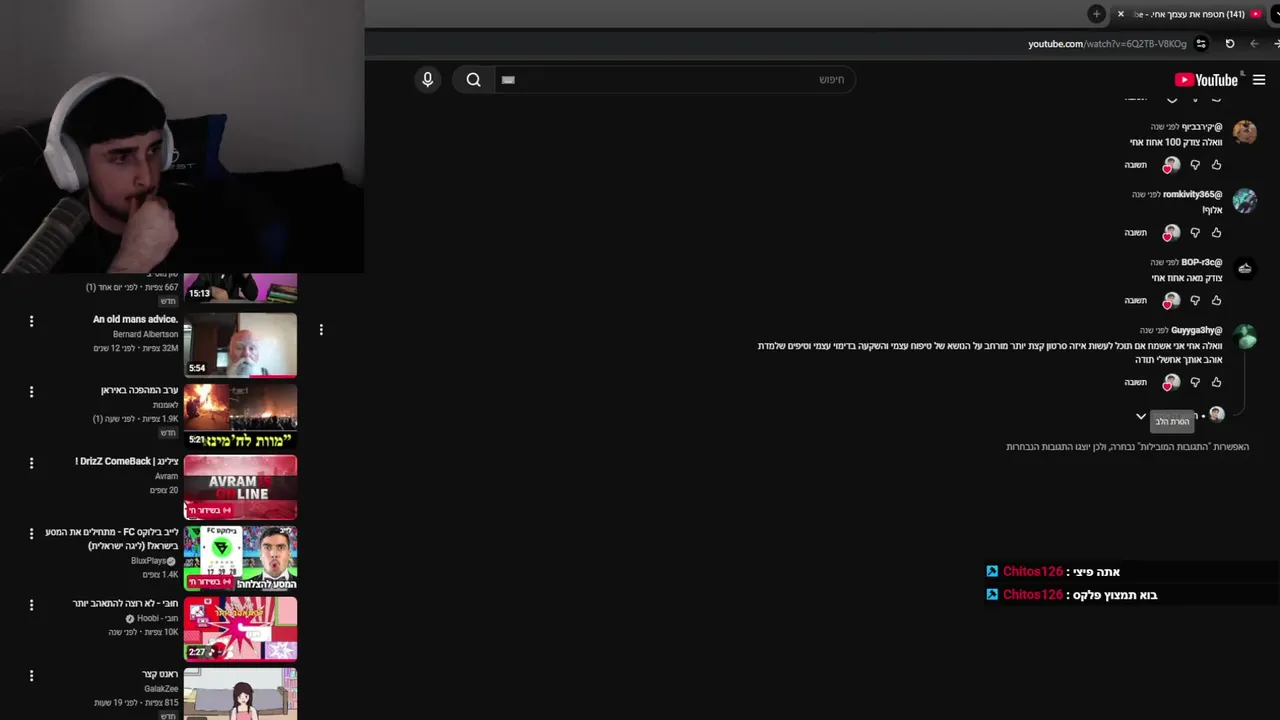Open @Guyyga3hy username link
This screenshot has width=1280, height=720.
pos(1197,330)
